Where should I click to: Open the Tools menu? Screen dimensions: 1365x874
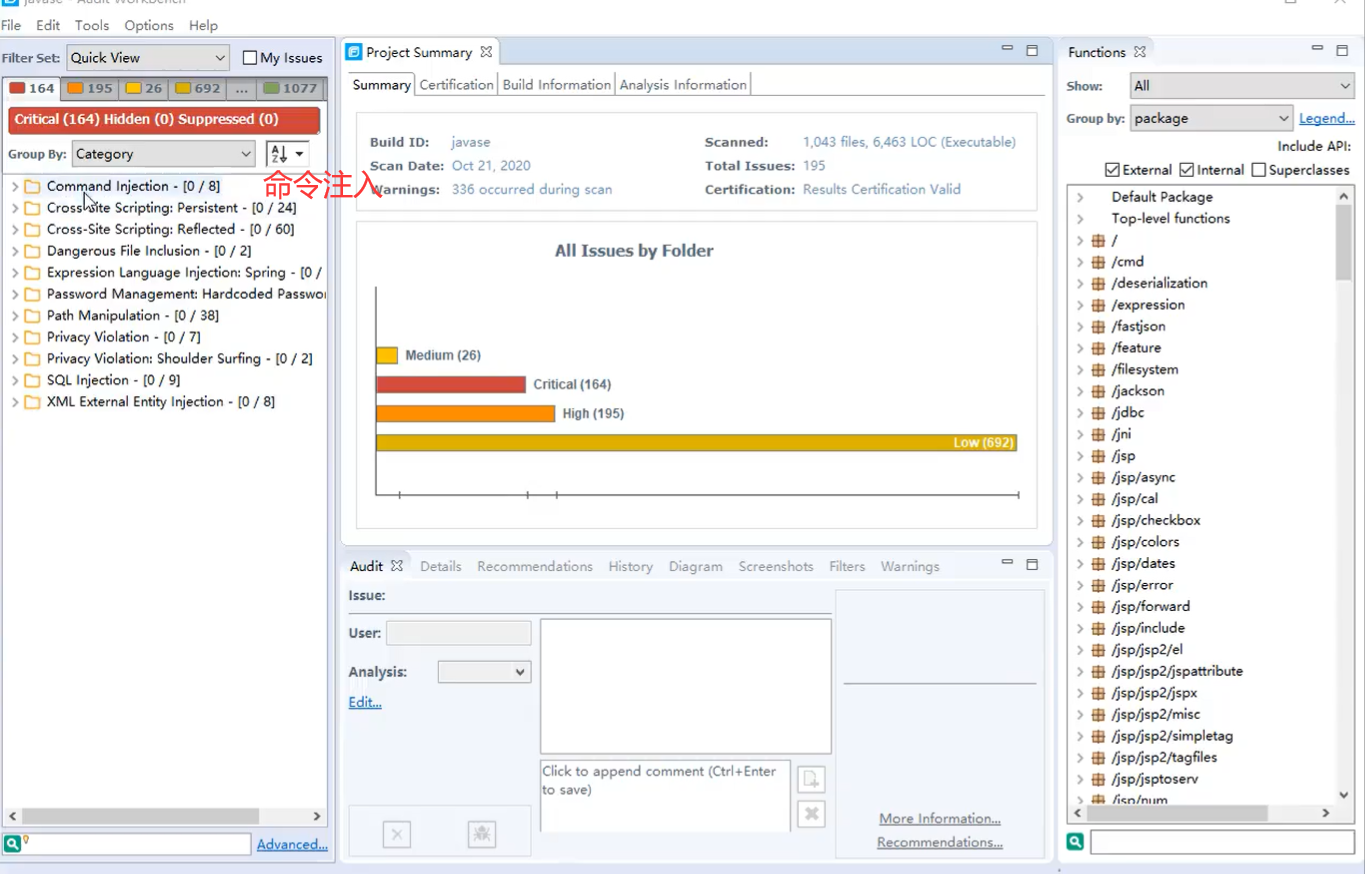tap(92, 25)
